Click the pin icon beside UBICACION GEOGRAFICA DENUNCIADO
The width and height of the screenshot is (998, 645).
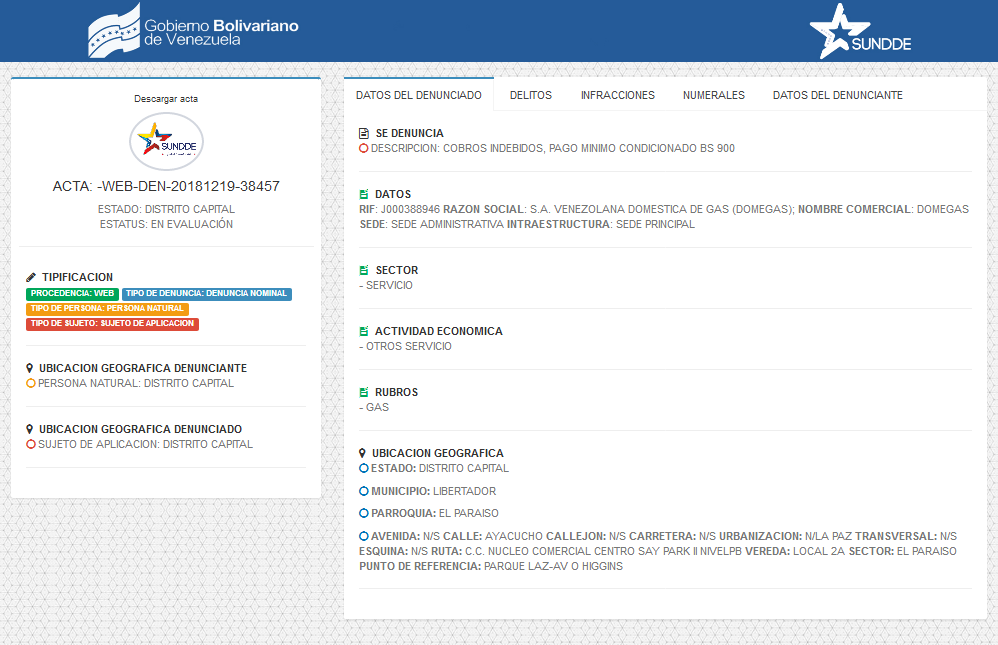click(x=30, y=429)
